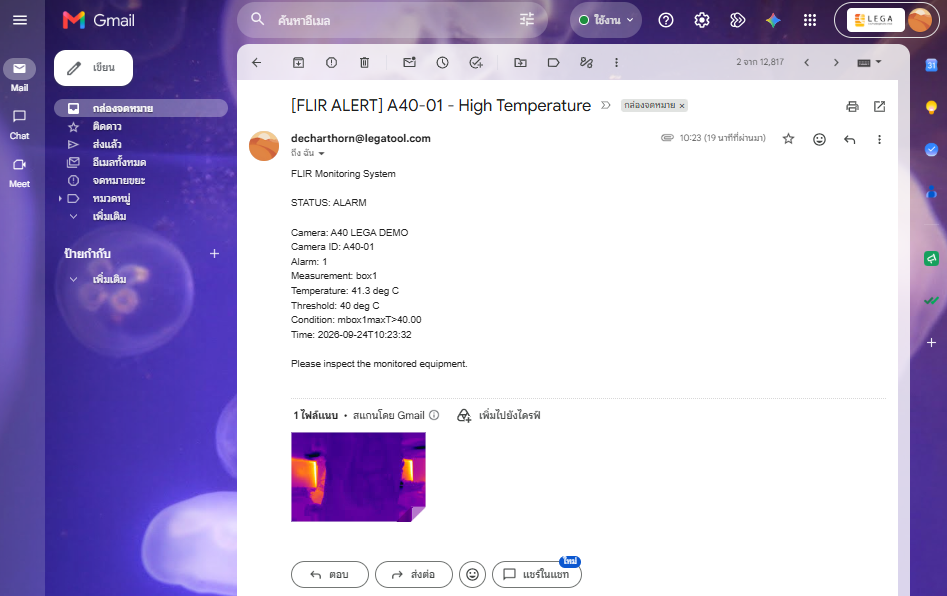Image resolution: width=947 pixels, height=596 pixels.
Task: Open the active status dropdown
Action: coord(606,20)
